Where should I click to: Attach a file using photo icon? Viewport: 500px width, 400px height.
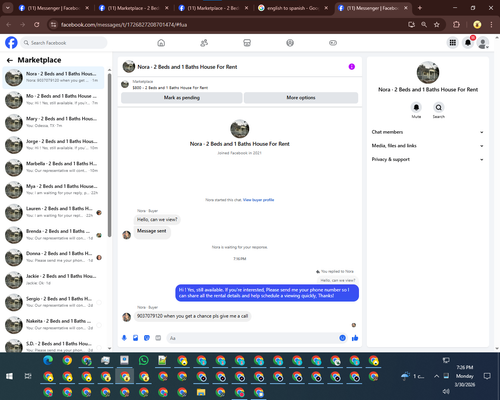click(x=136, y=338)
